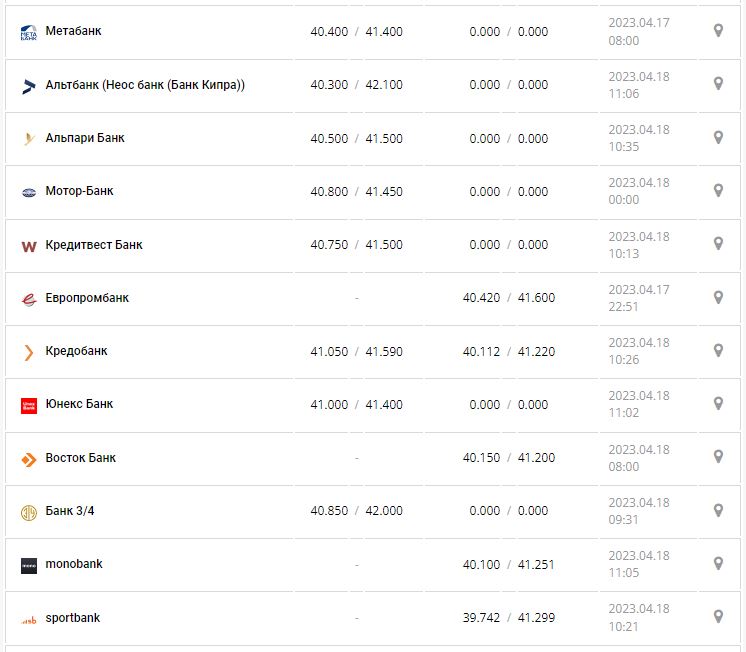Image resolution: width=746 pixels, height=652 pixels.
Task: Click Мотор-Банк rate 40.800 / 41.450
Action: [x=356, y=191]
